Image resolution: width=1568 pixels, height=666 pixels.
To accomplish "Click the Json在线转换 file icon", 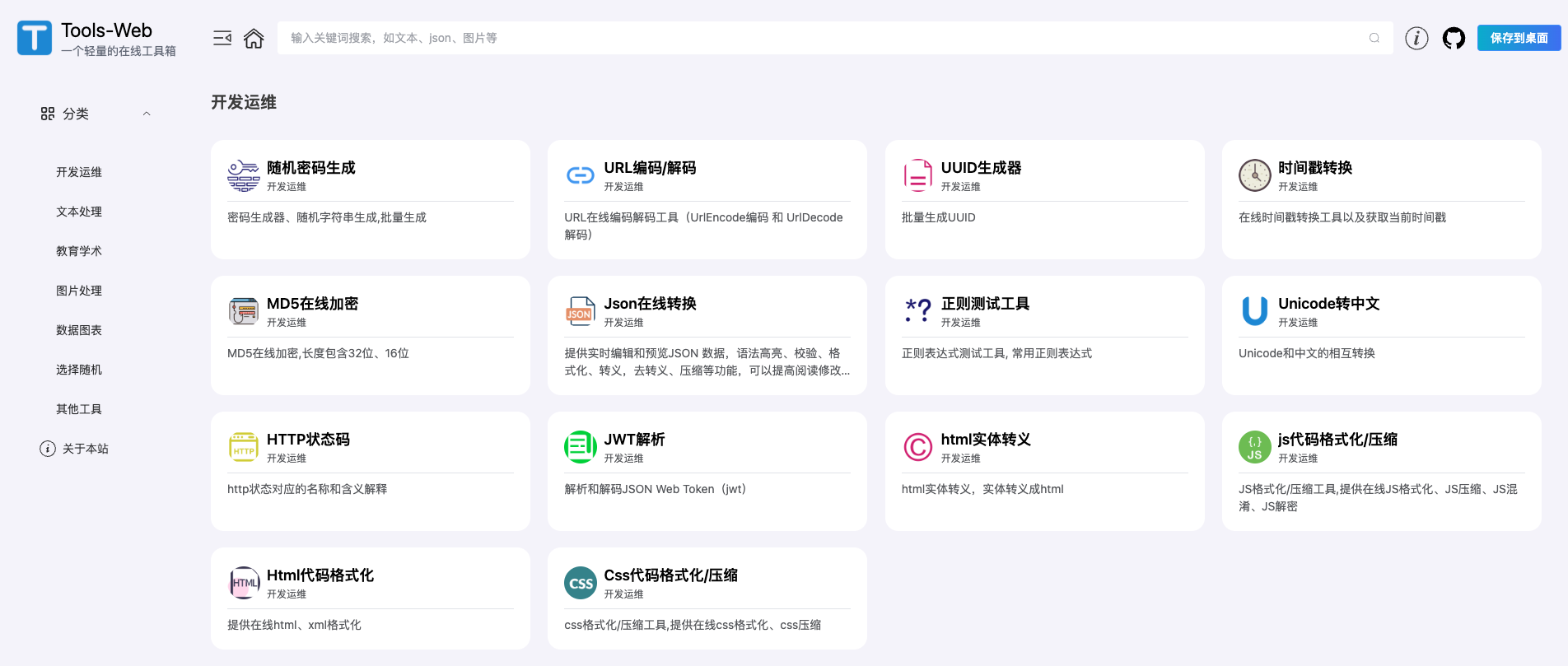I will click(581, 311).
